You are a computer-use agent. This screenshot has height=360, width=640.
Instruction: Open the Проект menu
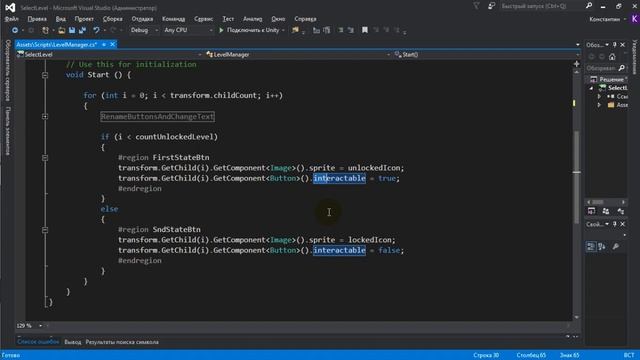coord(84,19)
